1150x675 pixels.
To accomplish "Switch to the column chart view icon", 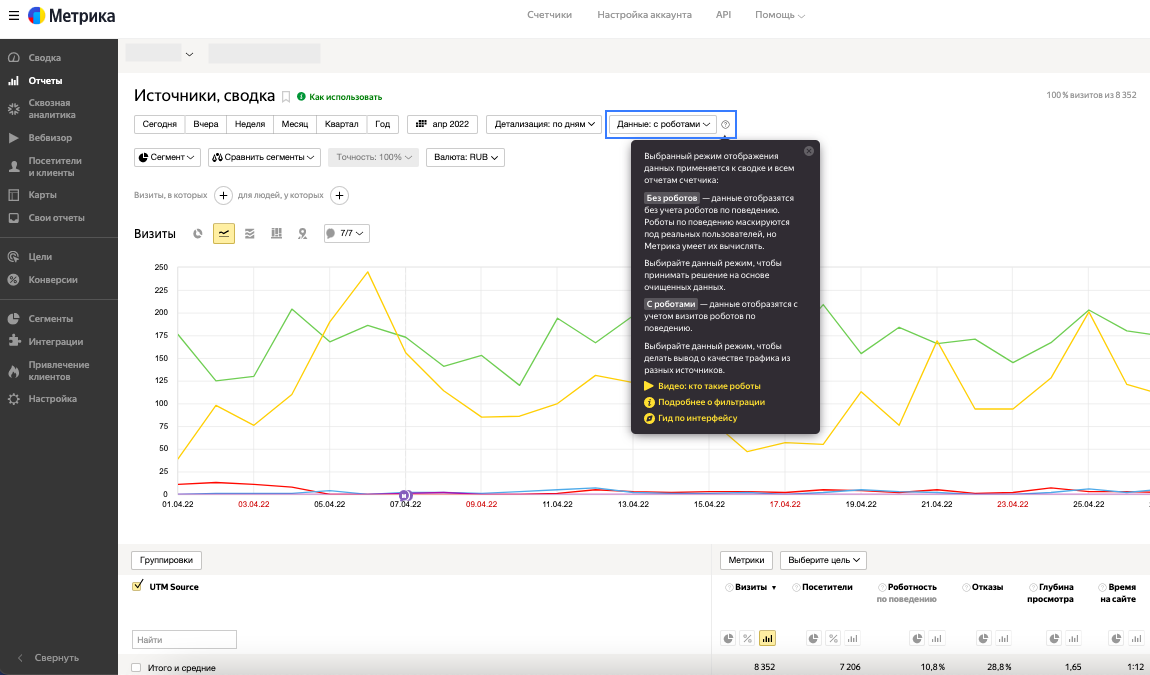I will pyautogui.click(x=276, y=233).
